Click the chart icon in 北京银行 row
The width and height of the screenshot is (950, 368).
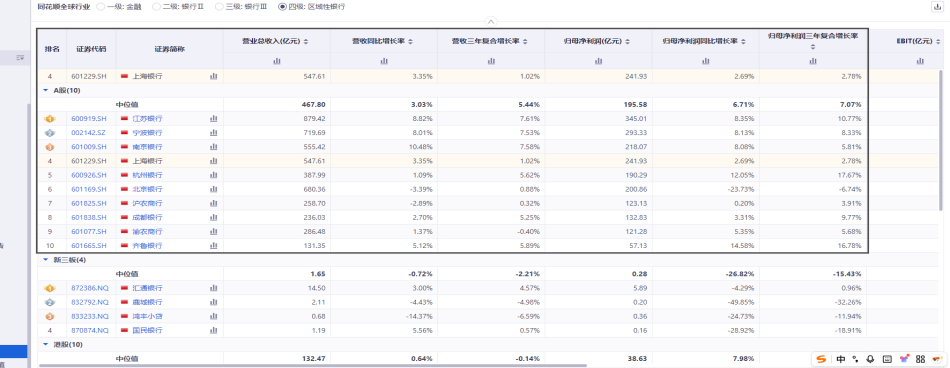point(213,189)
